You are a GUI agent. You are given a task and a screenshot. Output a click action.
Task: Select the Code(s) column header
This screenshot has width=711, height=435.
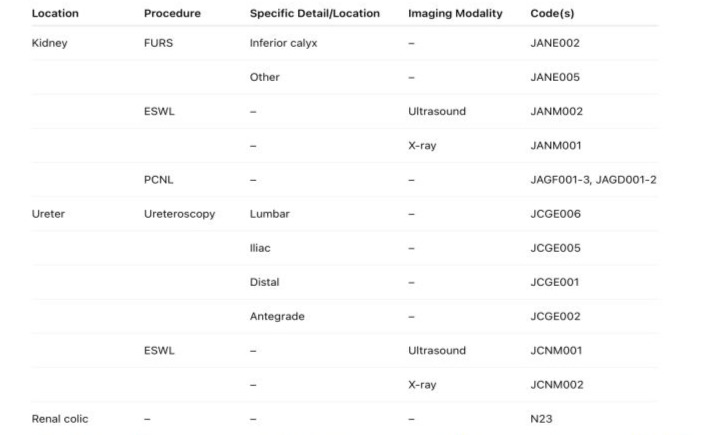point(552,14)
